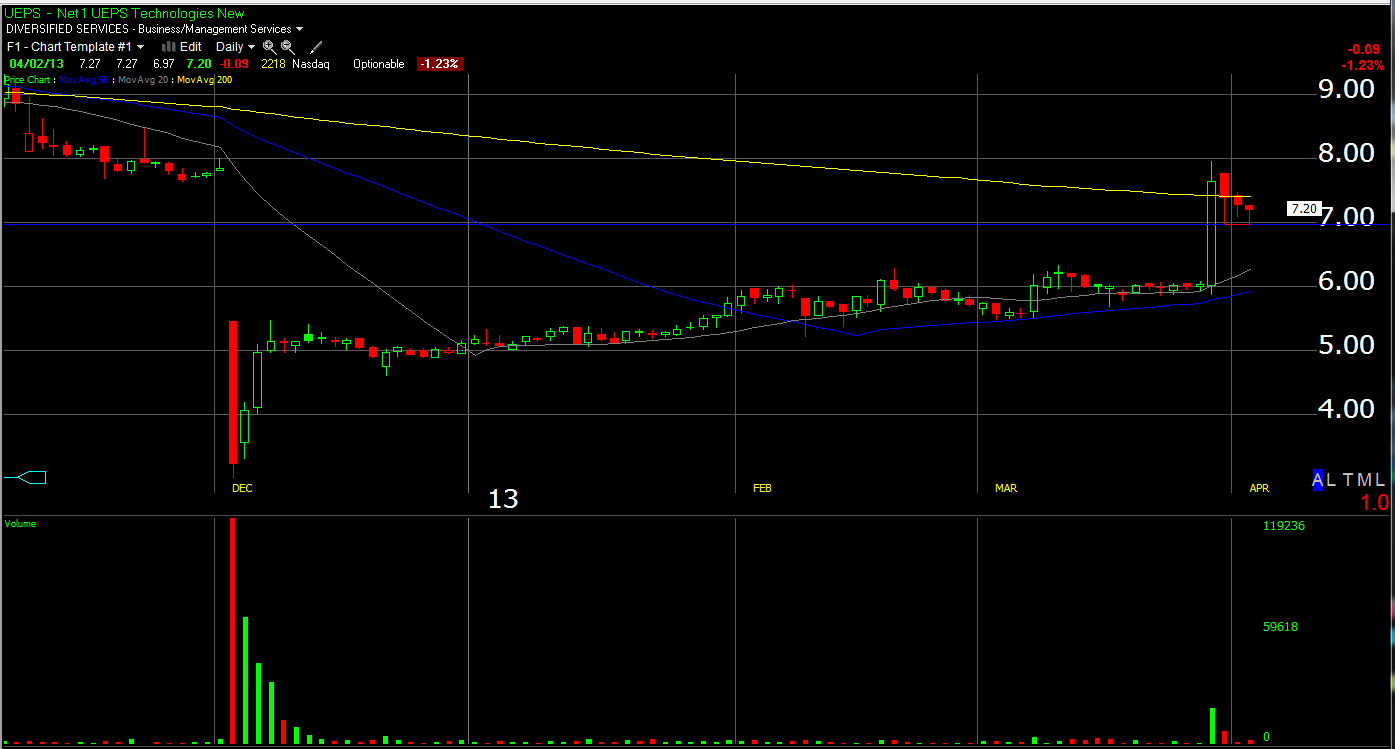Select the MovAvg 200 indicator label
This screenshot has height=749, width=1395.
(x=205, y=79)
